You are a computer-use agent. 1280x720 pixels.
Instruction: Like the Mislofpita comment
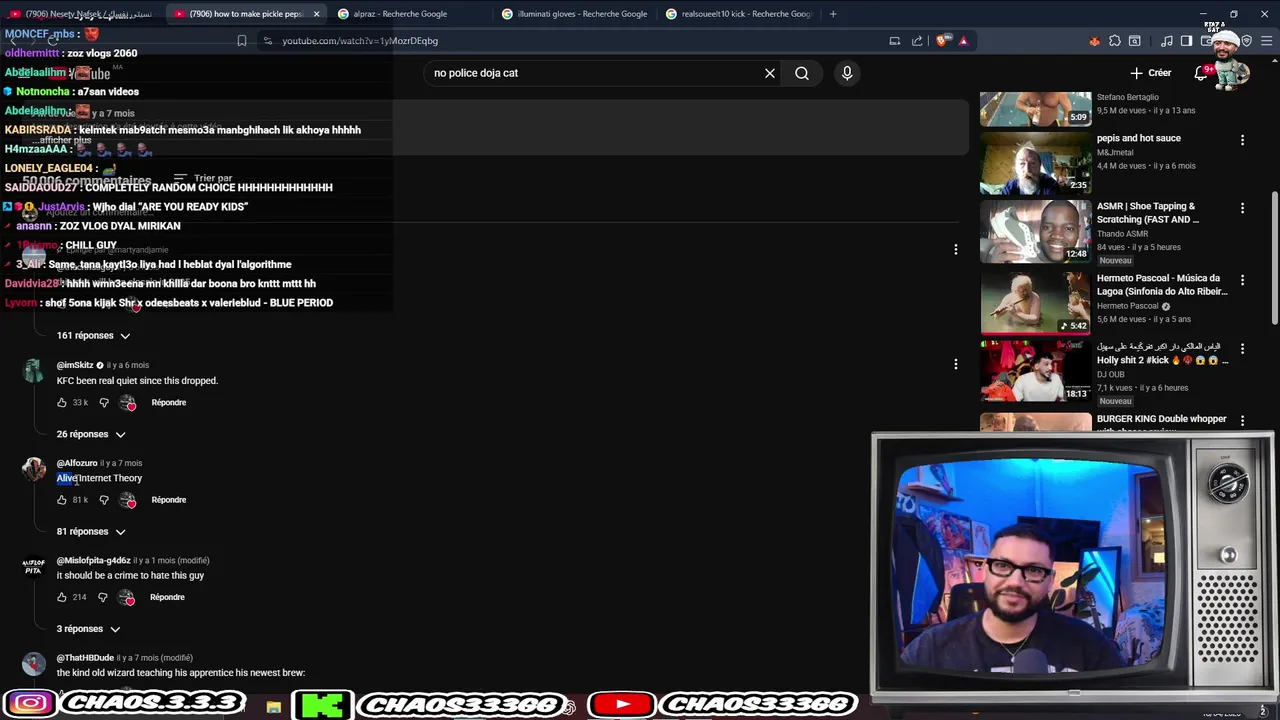click(62, 597)
